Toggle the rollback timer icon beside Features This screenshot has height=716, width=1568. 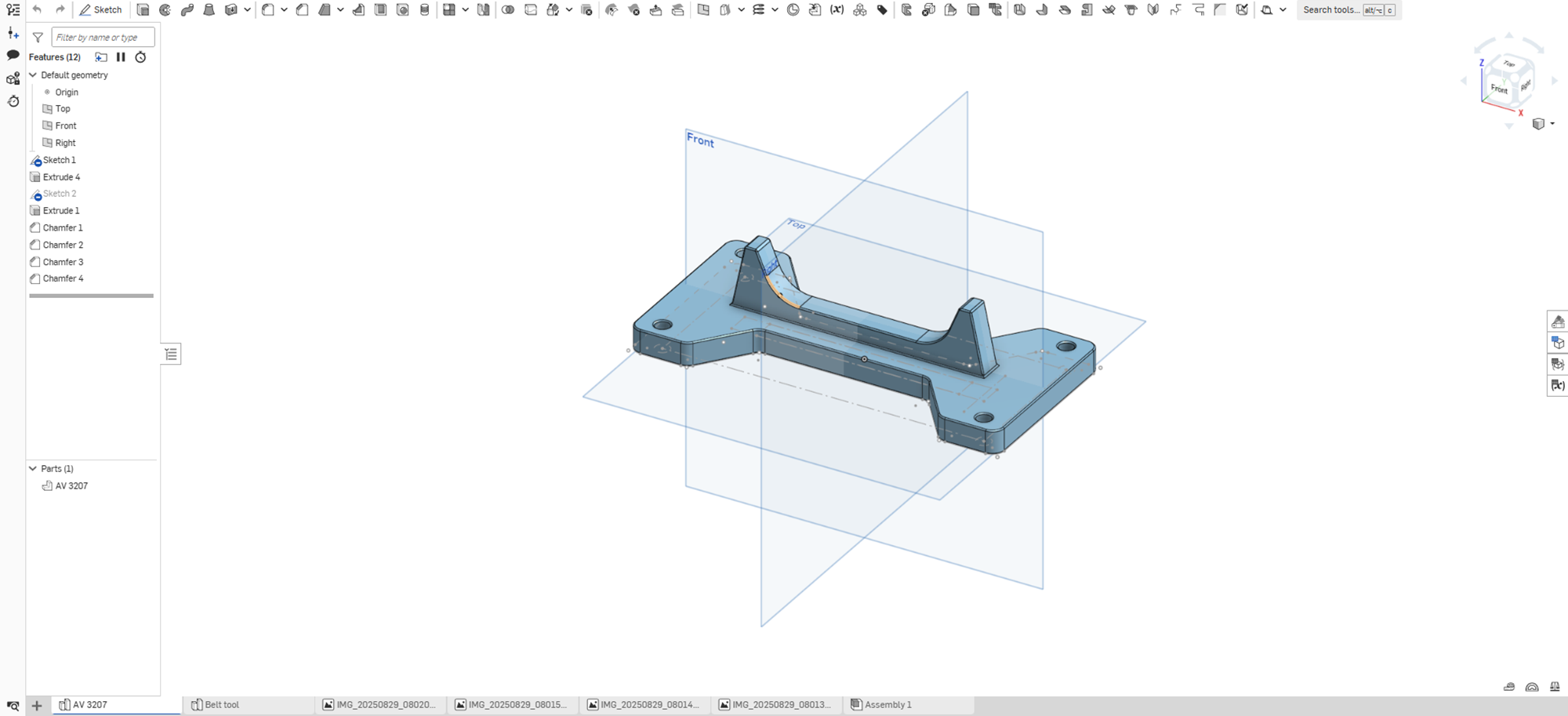(x=140, y=57)
